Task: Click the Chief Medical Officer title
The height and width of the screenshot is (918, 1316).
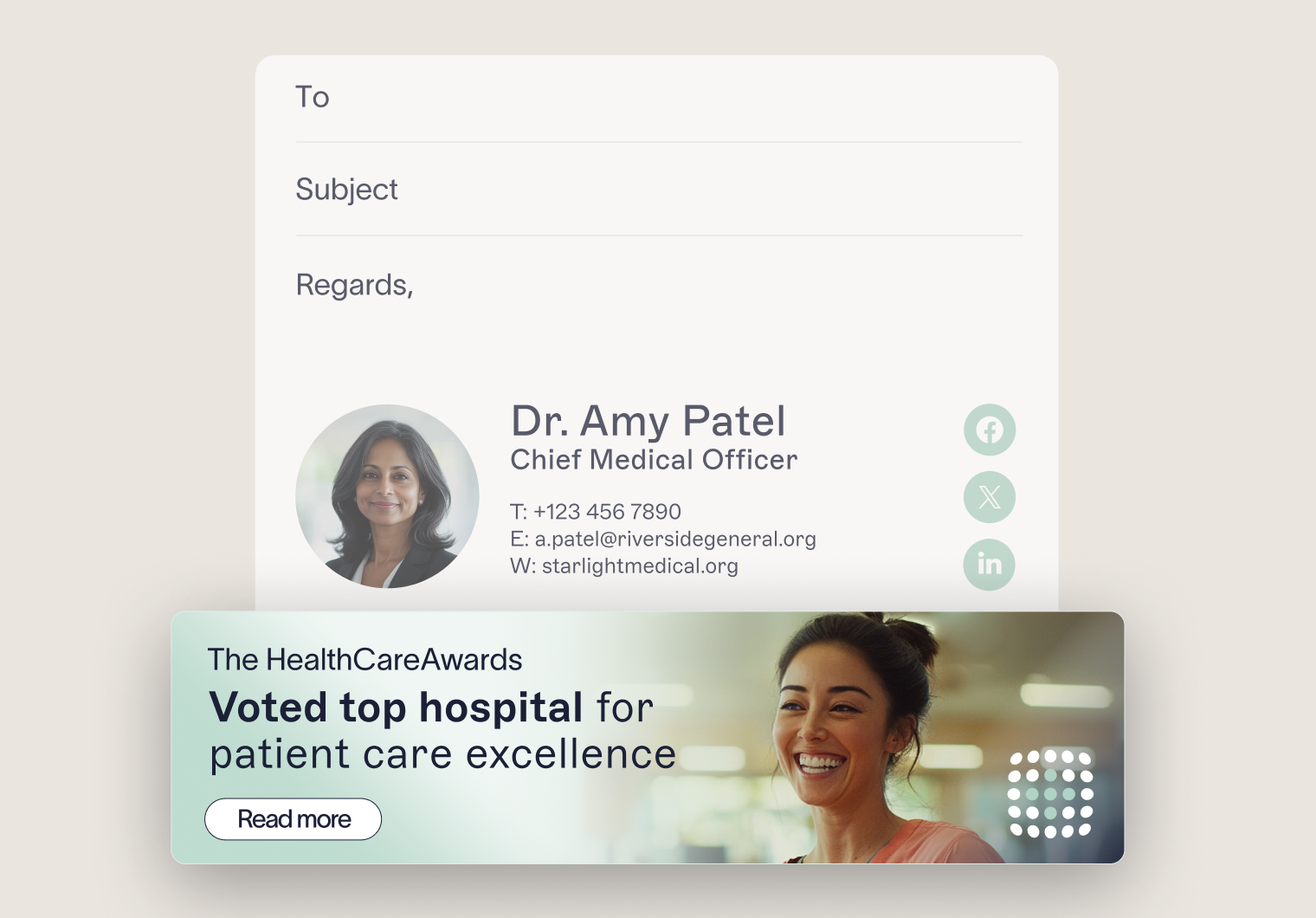Action: tap(654, 460)
